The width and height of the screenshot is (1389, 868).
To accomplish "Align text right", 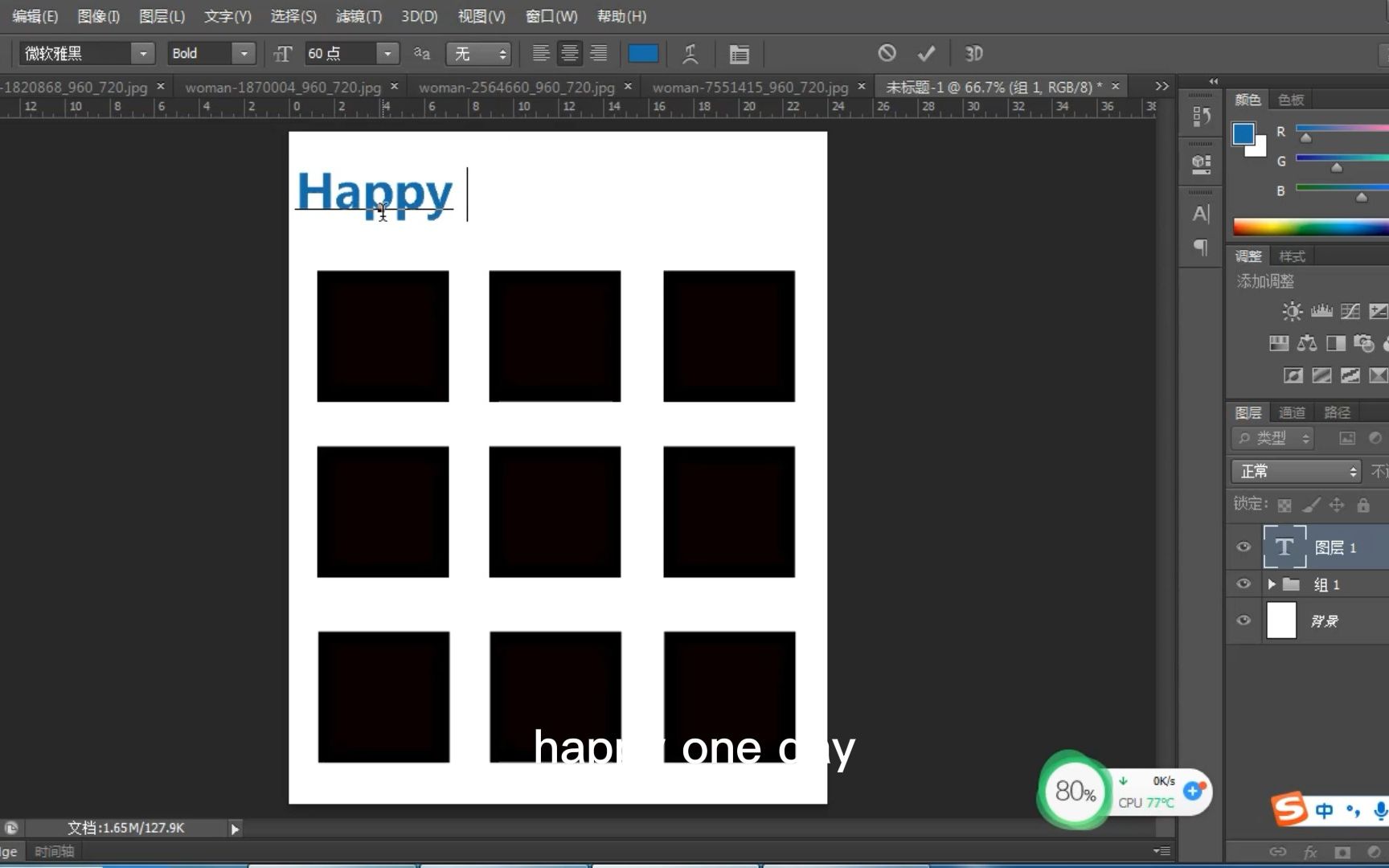I will pos(599,54).
